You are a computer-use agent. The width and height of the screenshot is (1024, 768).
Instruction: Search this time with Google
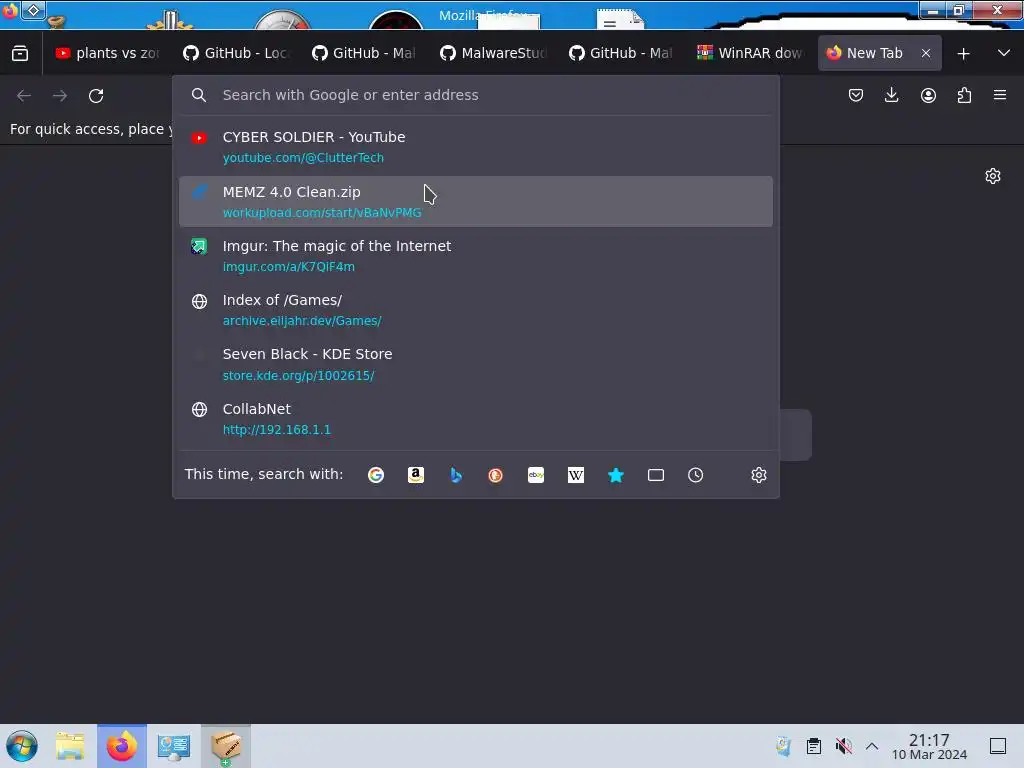(x=376, y=475)
